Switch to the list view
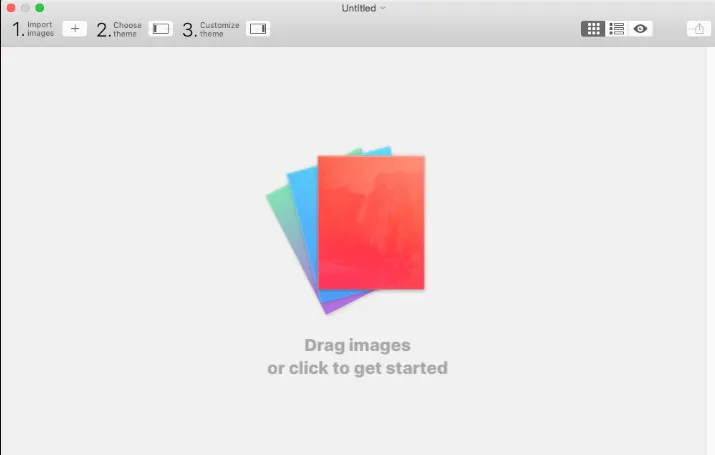 point(617,29)
